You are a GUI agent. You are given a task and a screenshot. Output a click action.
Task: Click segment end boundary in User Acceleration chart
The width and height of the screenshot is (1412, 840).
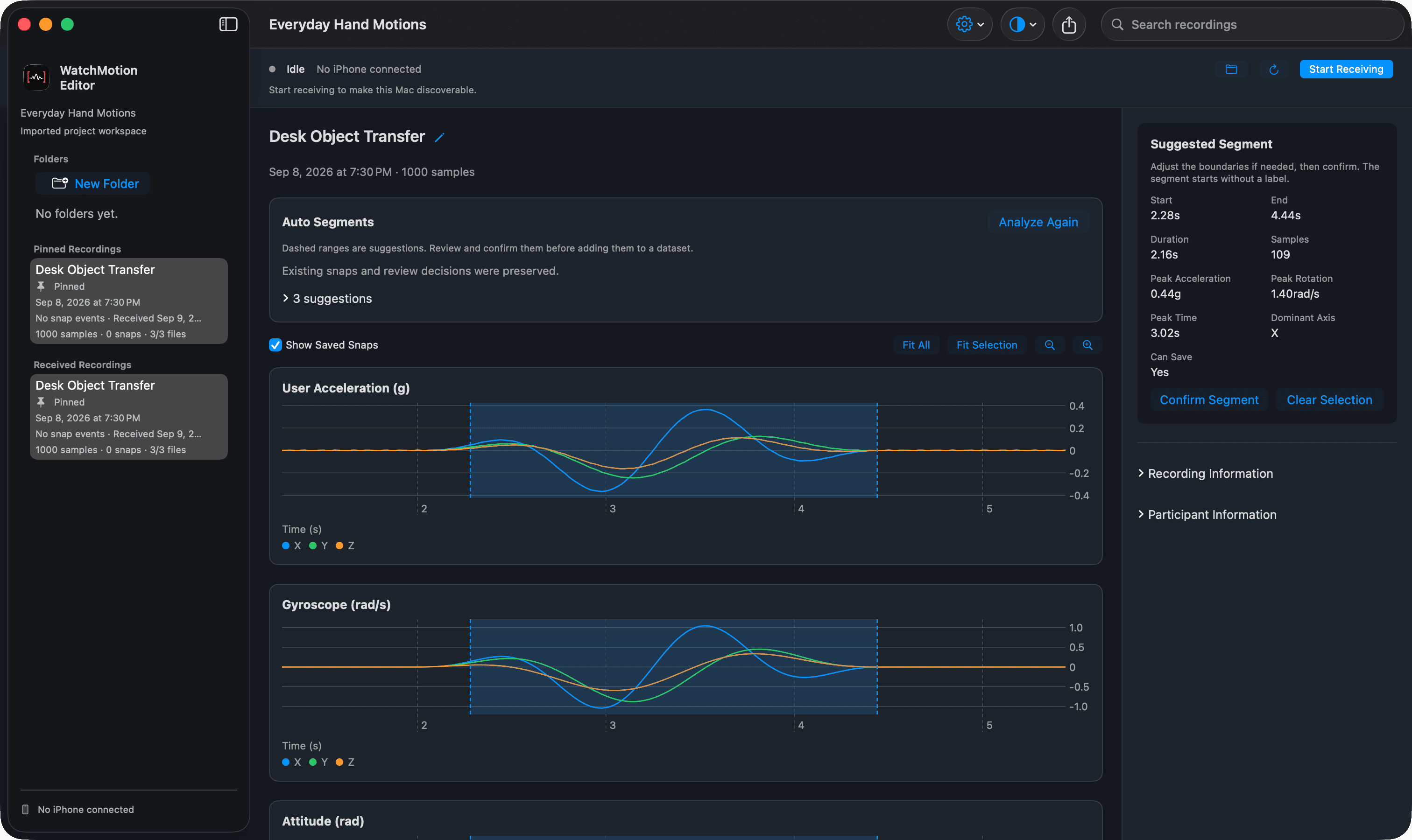(x=877, y=450)
